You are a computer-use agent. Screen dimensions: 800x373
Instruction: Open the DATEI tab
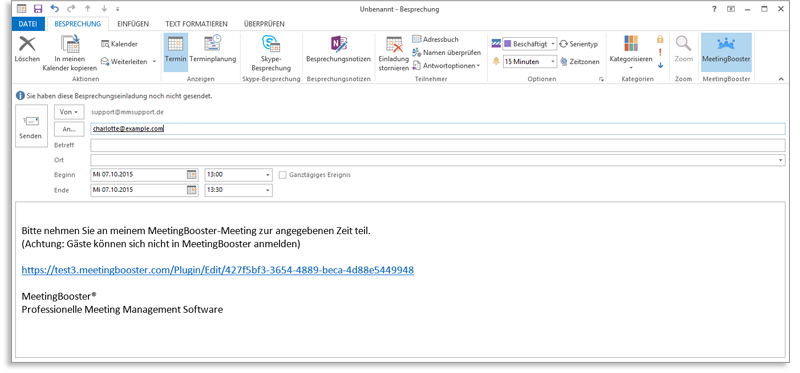click(28, 23)
